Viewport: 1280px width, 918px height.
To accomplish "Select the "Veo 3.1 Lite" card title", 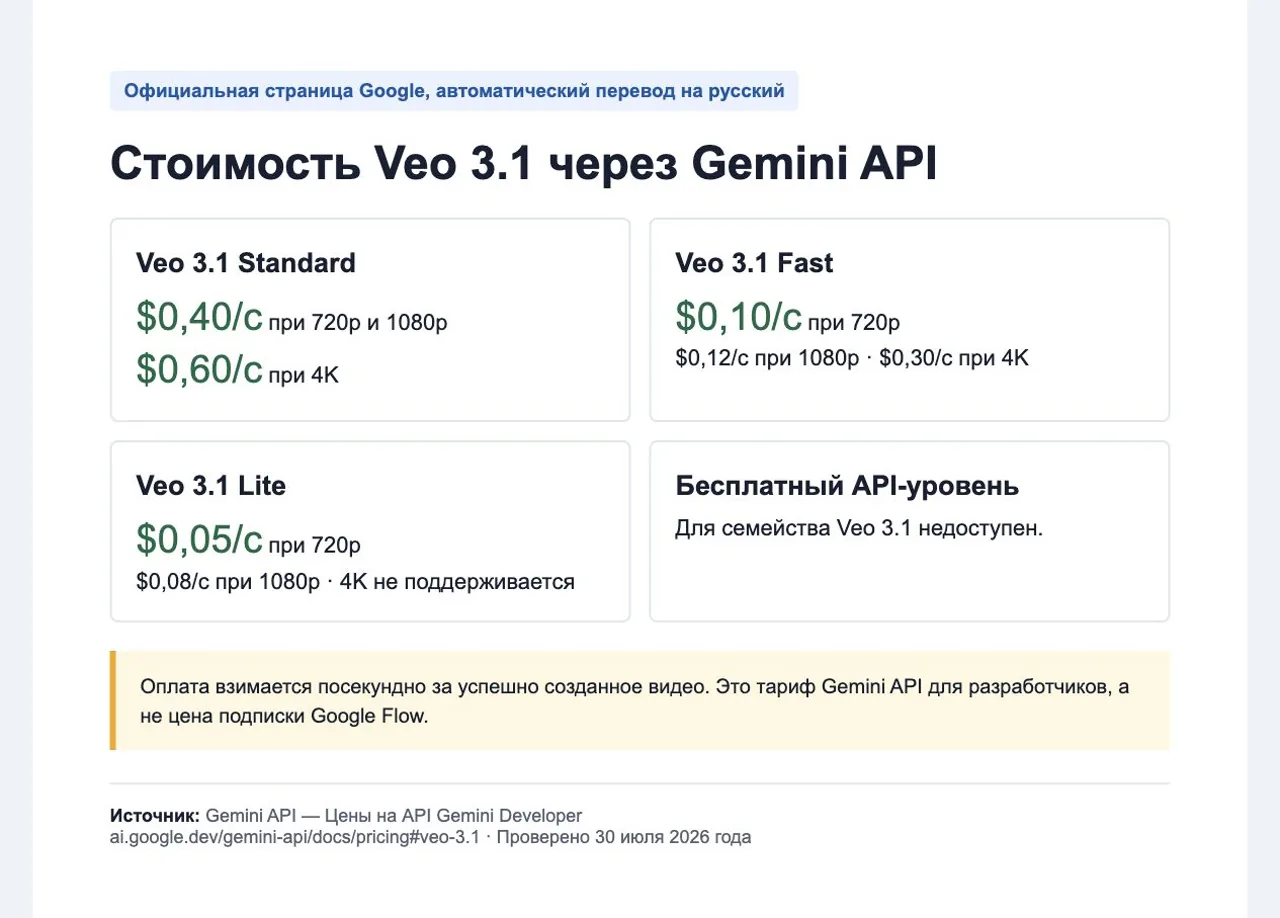I will 211,486.
